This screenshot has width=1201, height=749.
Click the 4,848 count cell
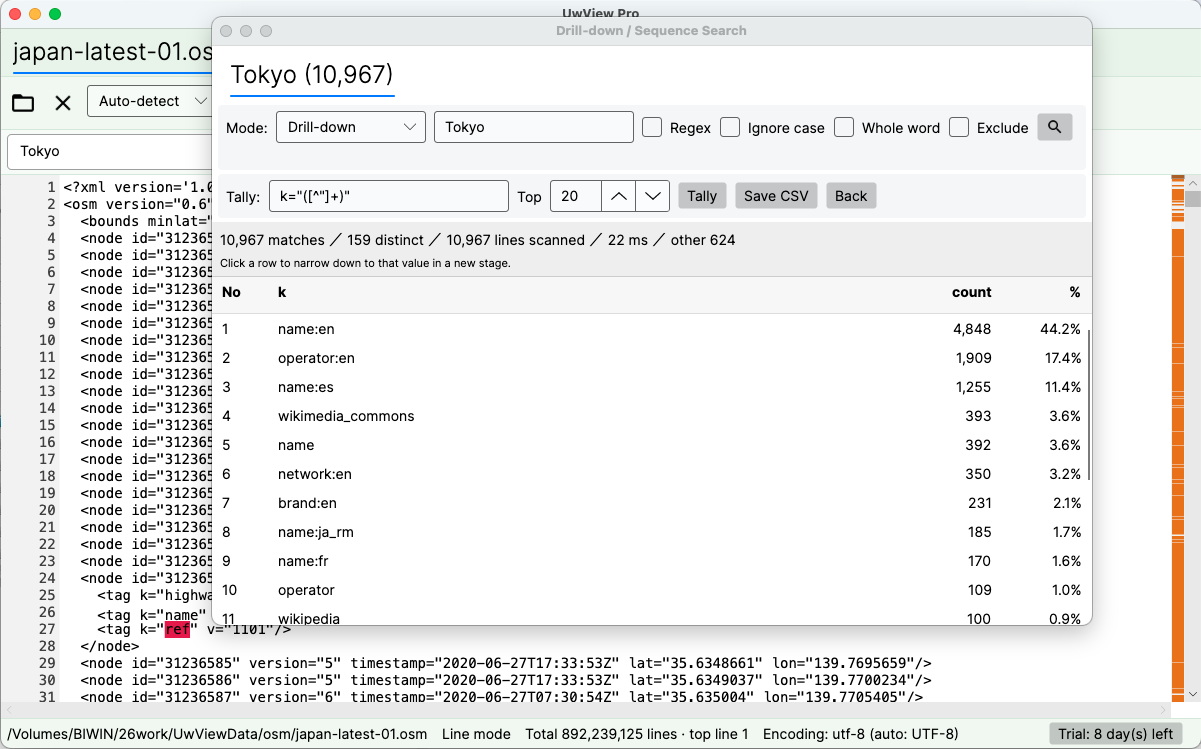[972, 329]
